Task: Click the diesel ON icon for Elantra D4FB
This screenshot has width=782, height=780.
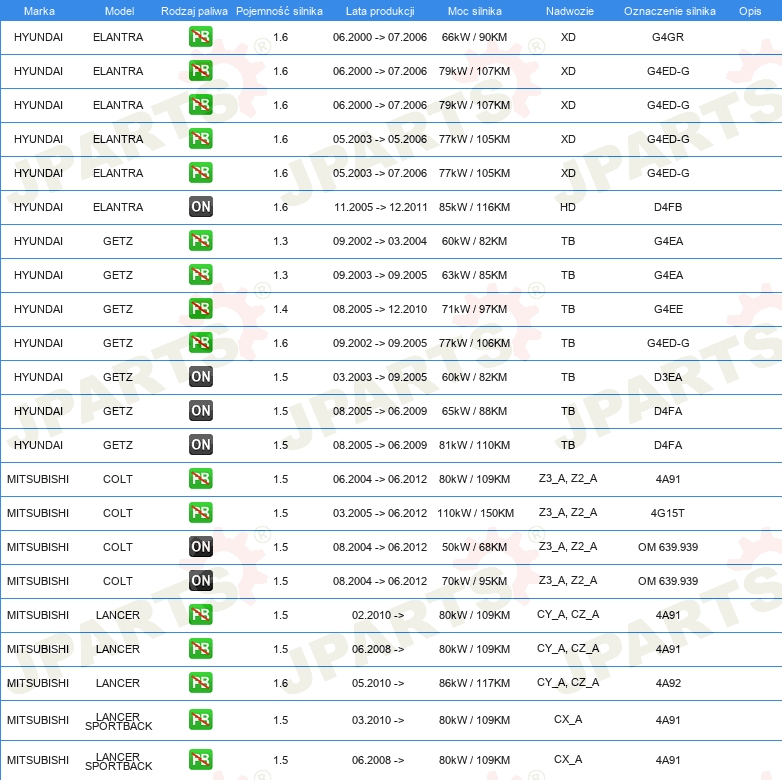Action: (x=200, y=208)
